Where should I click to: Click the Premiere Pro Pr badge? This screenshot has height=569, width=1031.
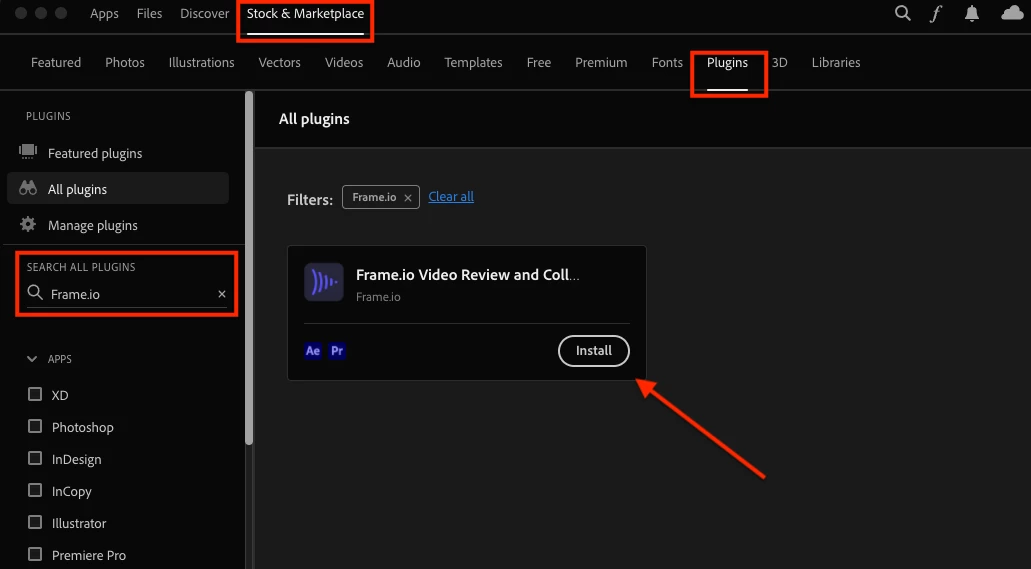point(337,351)
